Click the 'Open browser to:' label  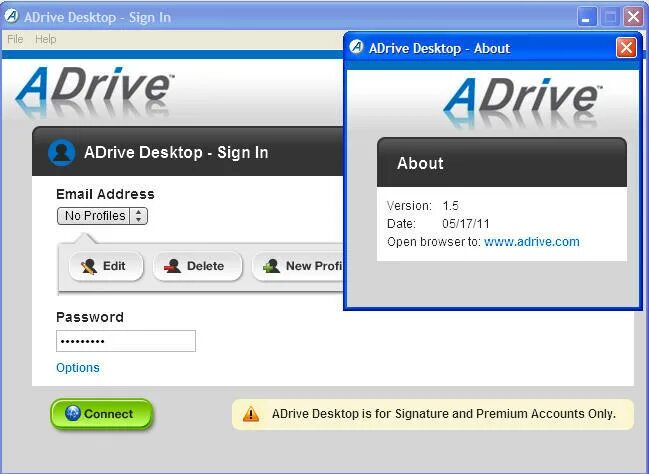[434, 242]
